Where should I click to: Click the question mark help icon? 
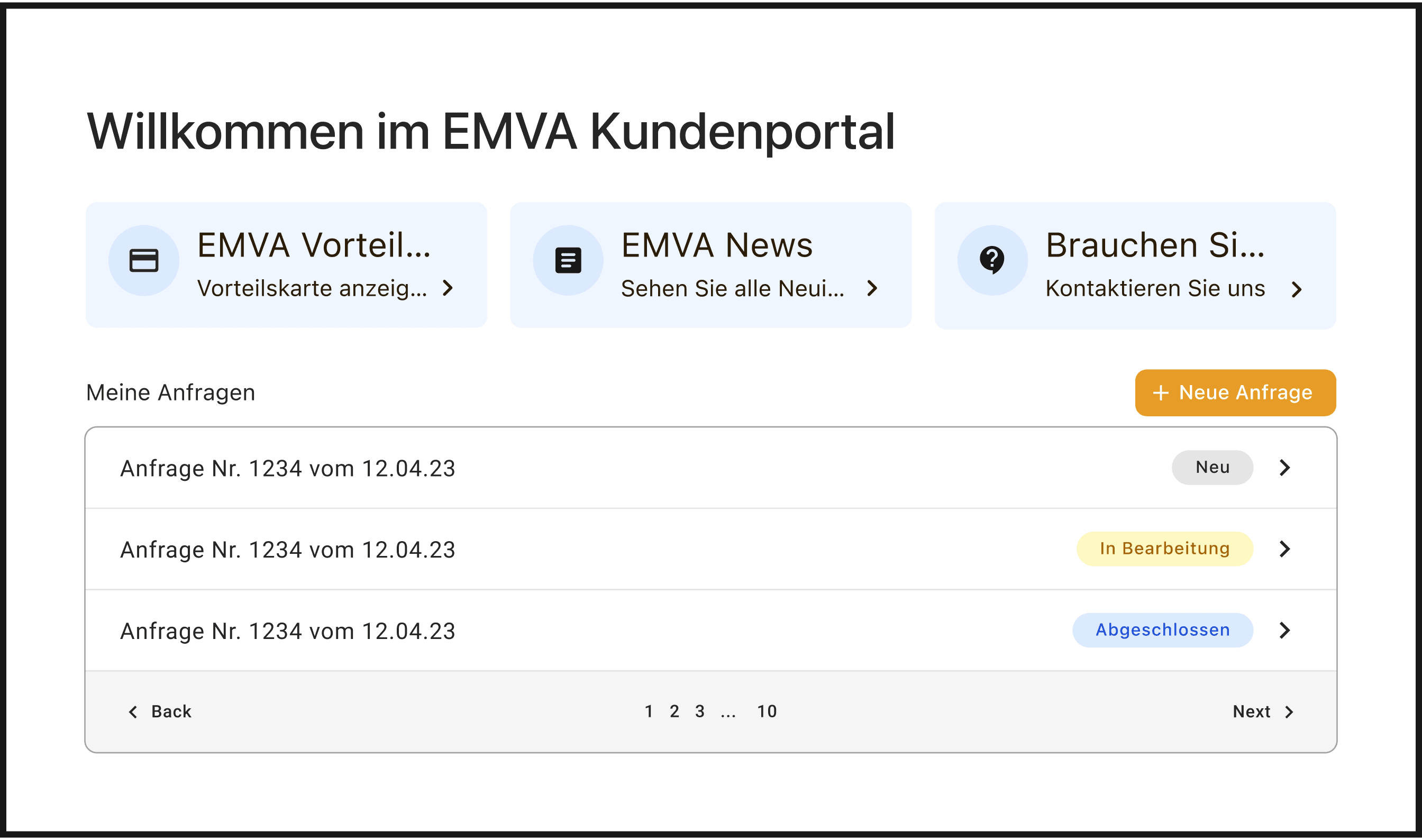click(x=992, y=260)
